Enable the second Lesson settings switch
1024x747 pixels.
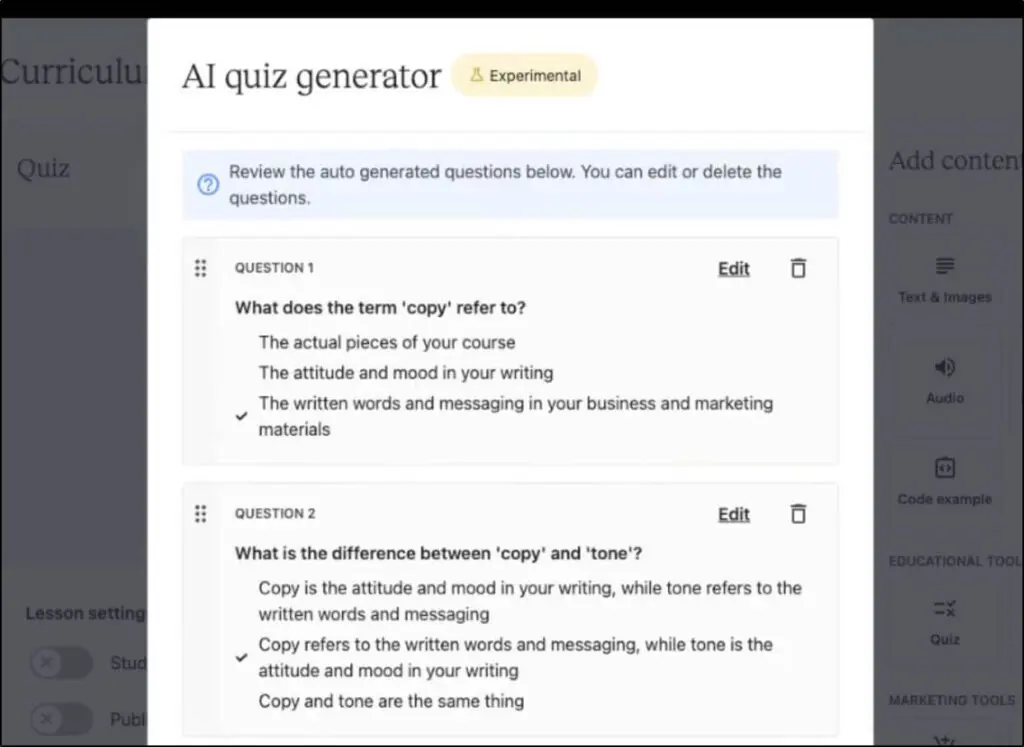[x=60, y=719]
